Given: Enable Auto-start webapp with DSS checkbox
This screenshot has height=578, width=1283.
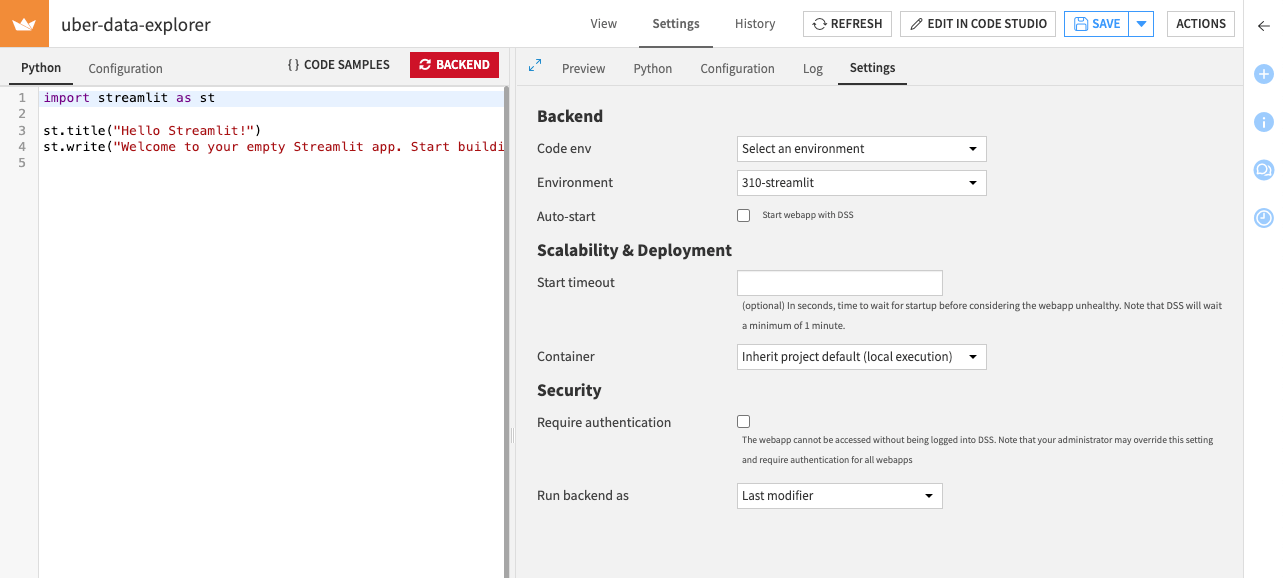Looking at the screenshot, I should coord(743,216).
